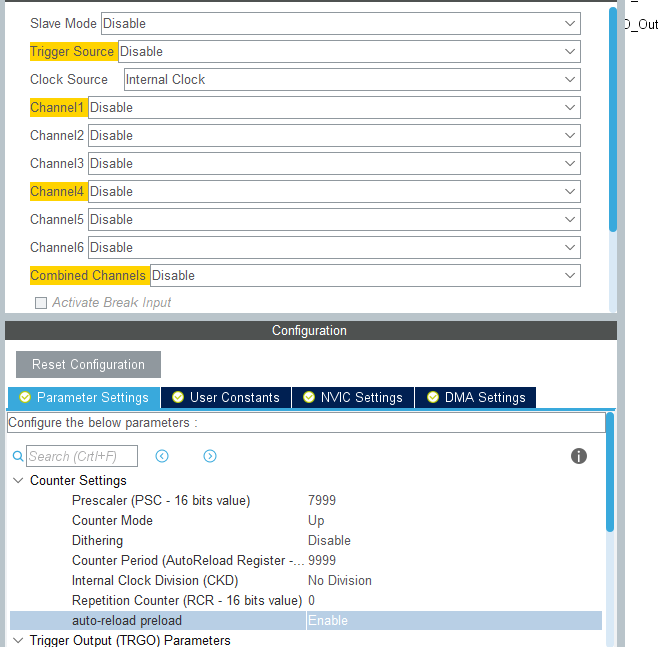Open the User Constants tab
This screenshot has height=647, width=660.
[225, 397]
